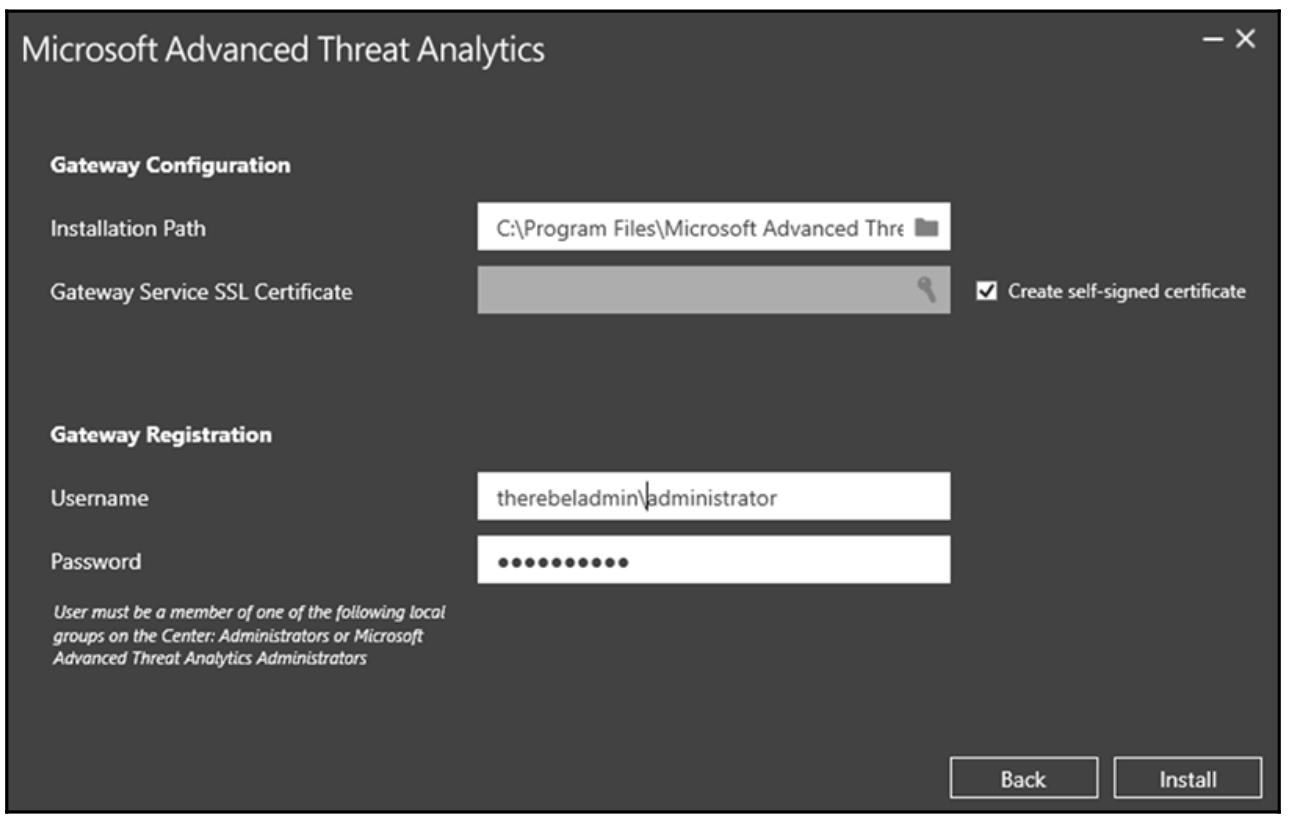Viewport: 1290px width, 819px height.
Task: Click the 'Username' field label
Action: pos(100,498)
